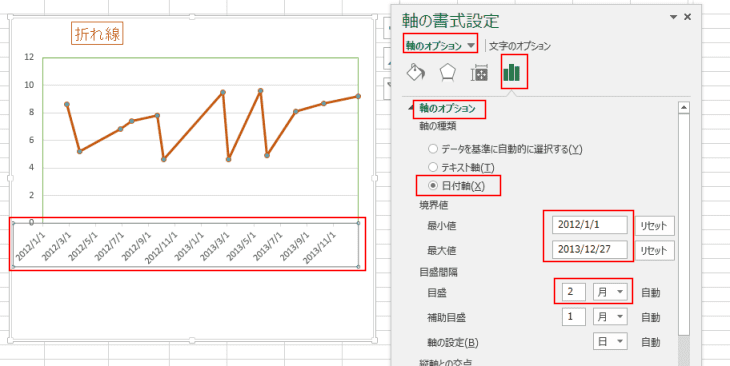Open the Effects pentagon tab

click(447, 73)
